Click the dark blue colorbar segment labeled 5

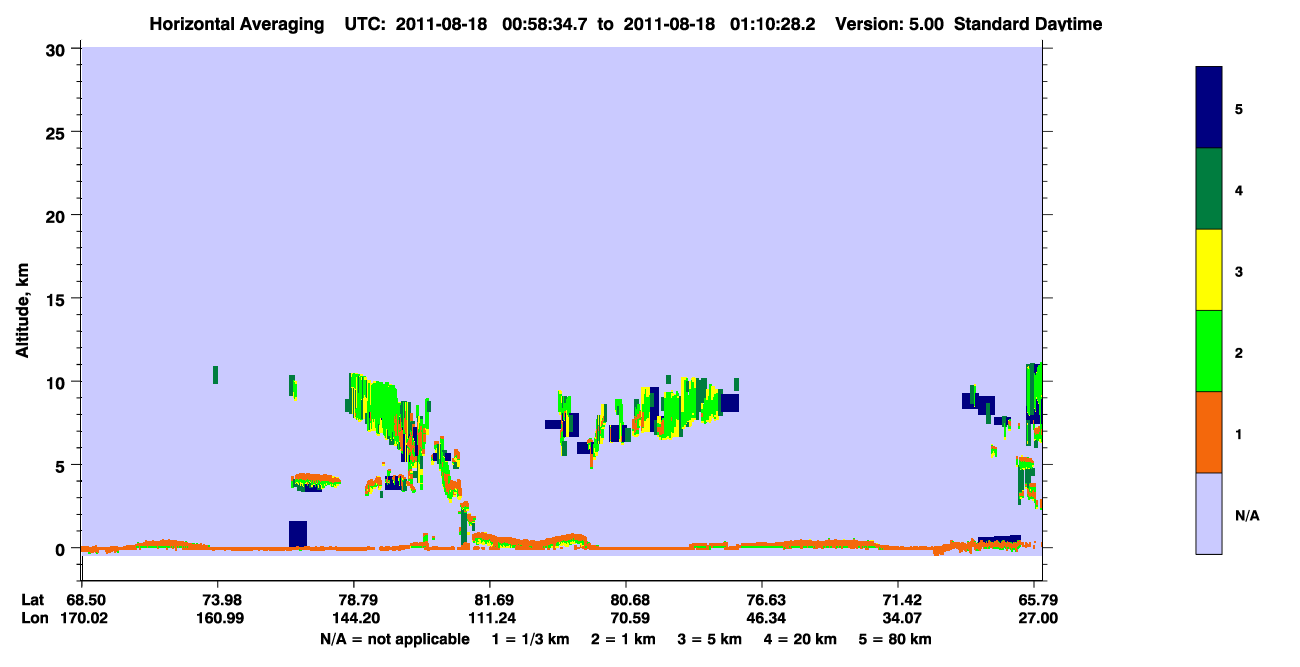point(1209,108)
